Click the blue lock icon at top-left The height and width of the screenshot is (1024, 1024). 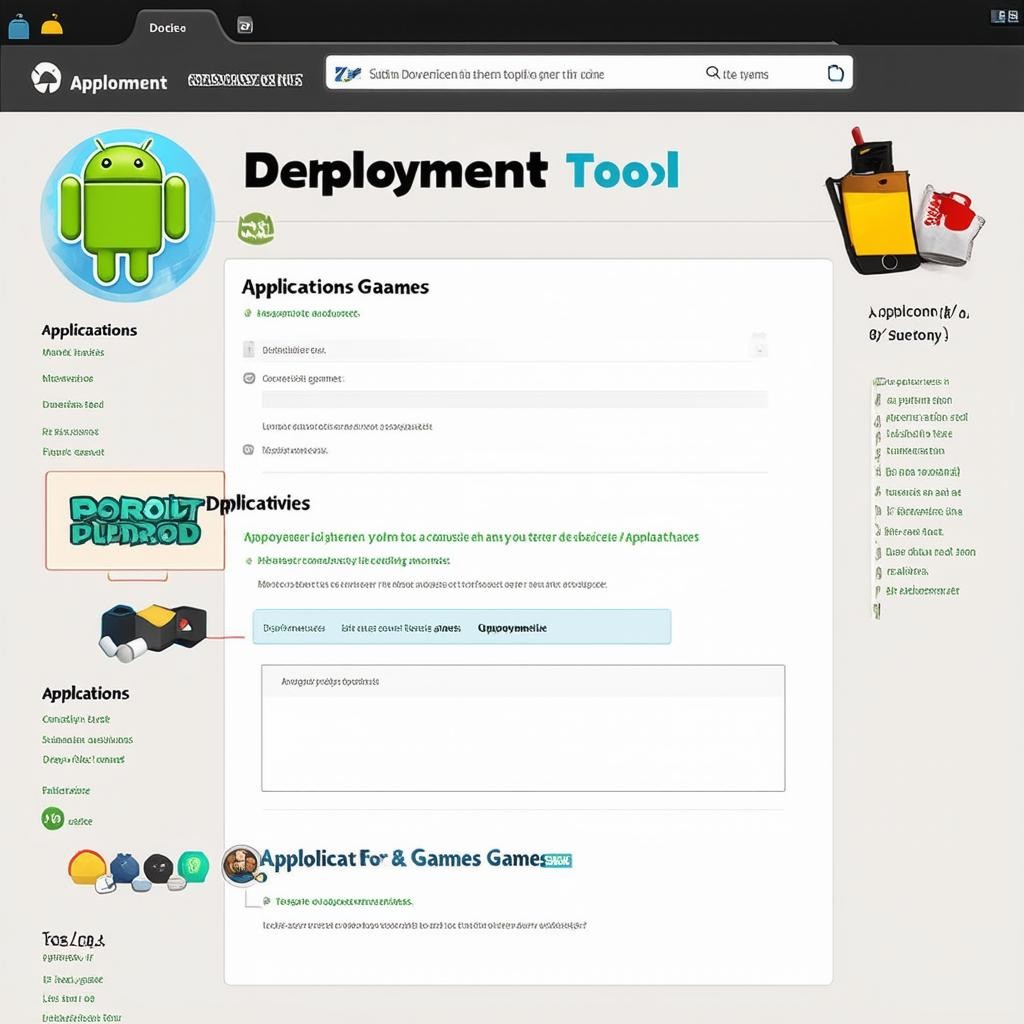coord(18,27)
